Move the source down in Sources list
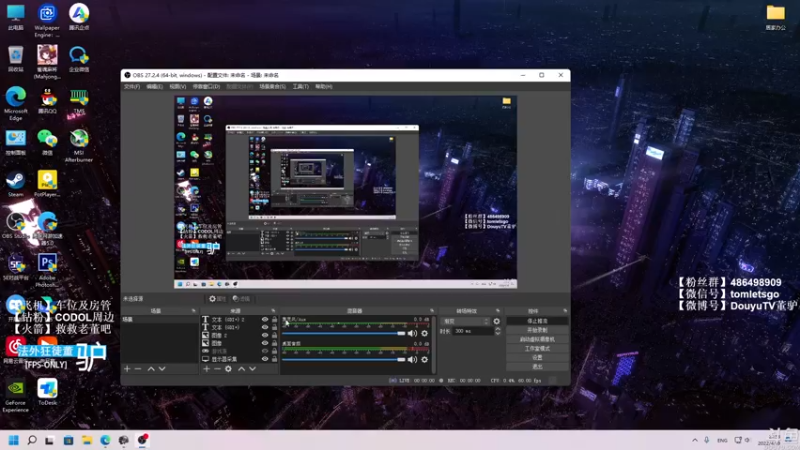The width and height of the screenshot is (800, 450). pos(253,368)
